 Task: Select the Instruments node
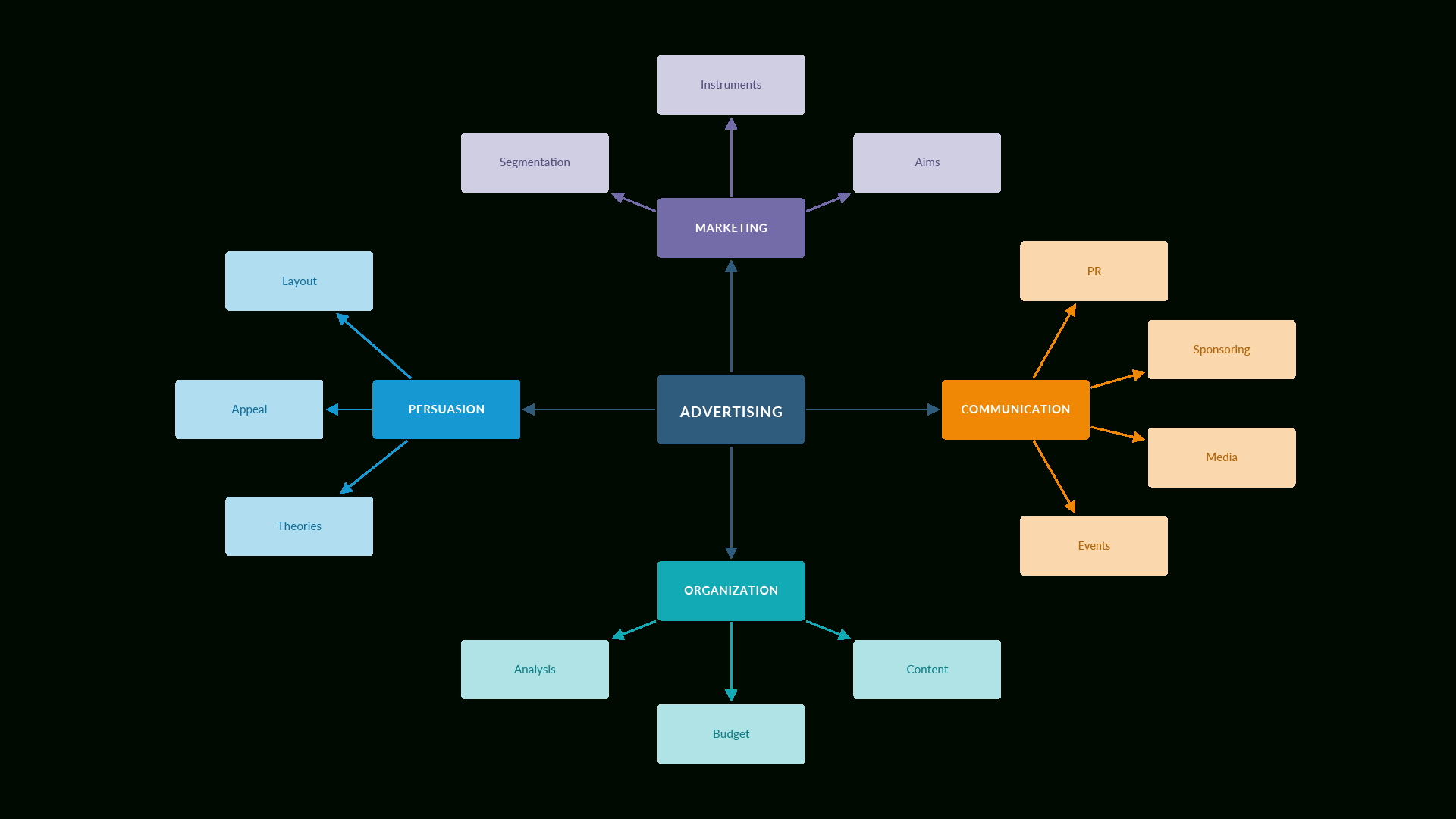(x=731, y=85)
